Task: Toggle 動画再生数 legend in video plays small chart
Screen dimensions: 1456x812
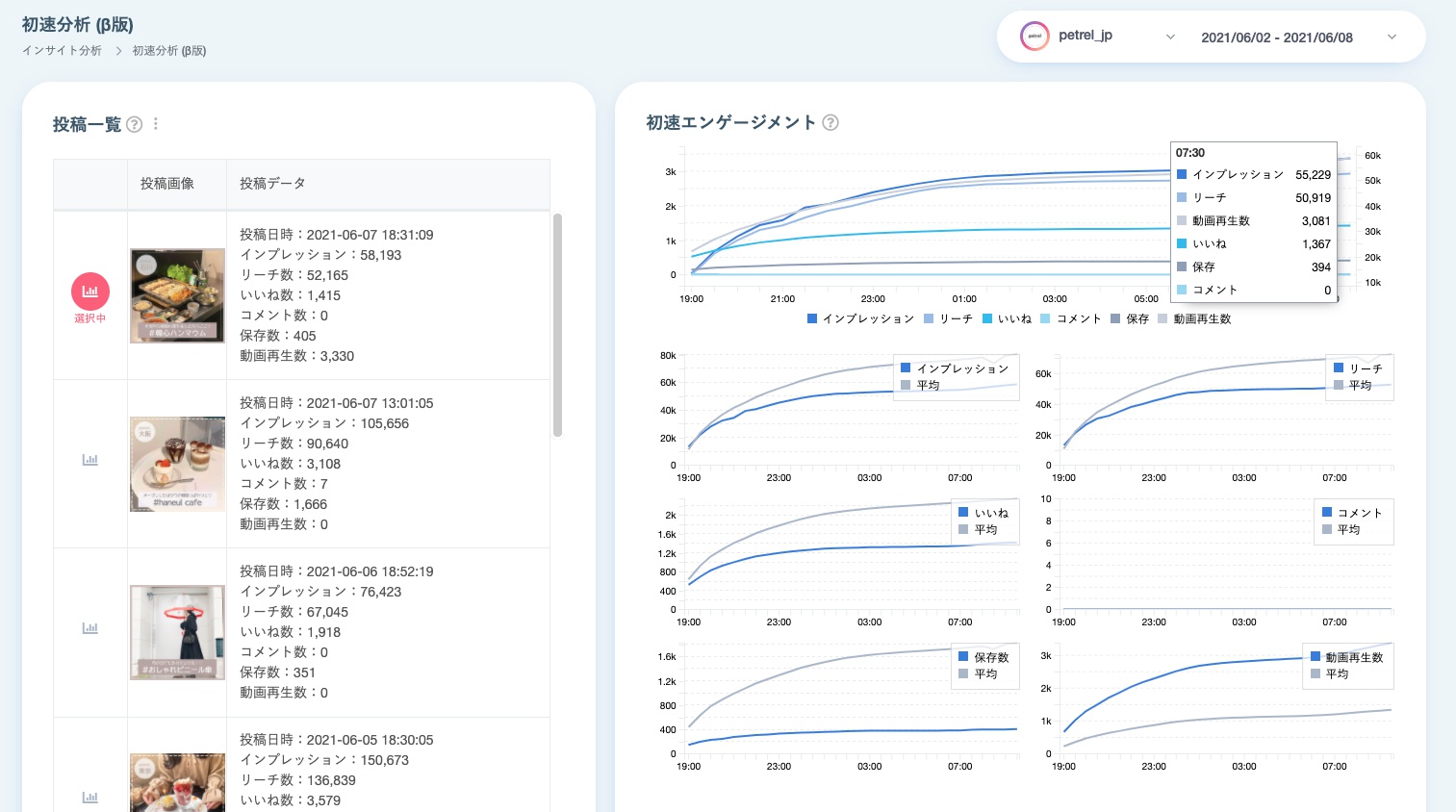Action: pyautogui.click(x=1346, y=657)
